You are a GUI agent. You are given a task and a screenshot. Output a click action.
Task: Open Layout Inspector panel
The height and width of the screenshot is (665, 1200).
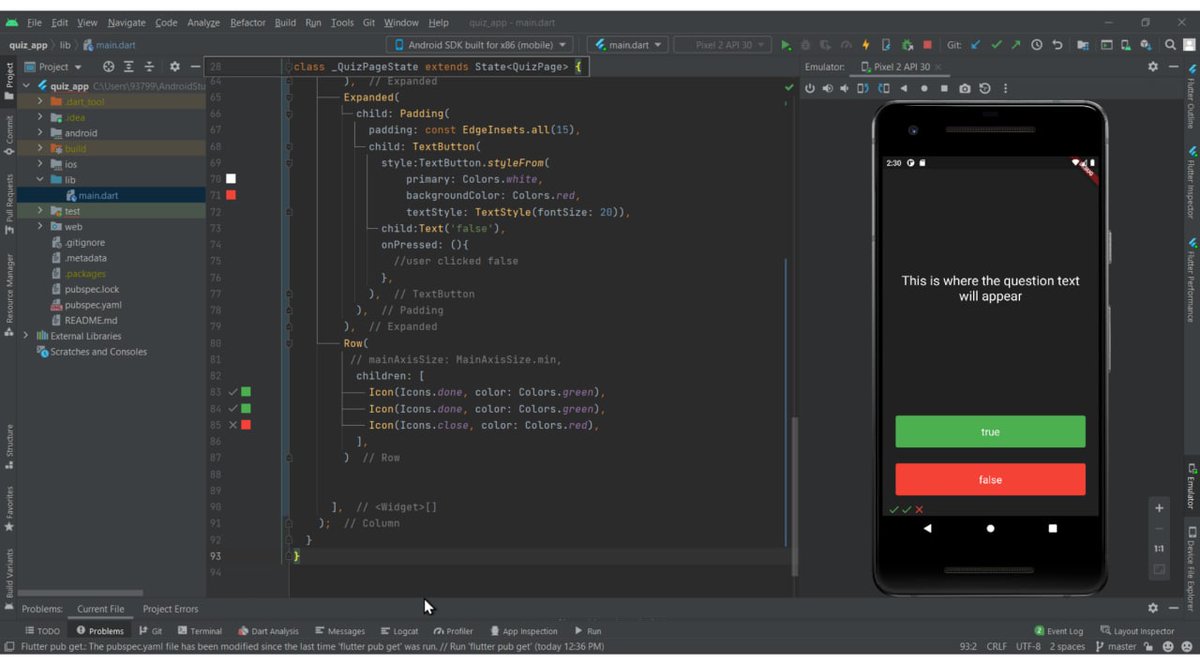pyautogui.click(x=1137, y=631)
